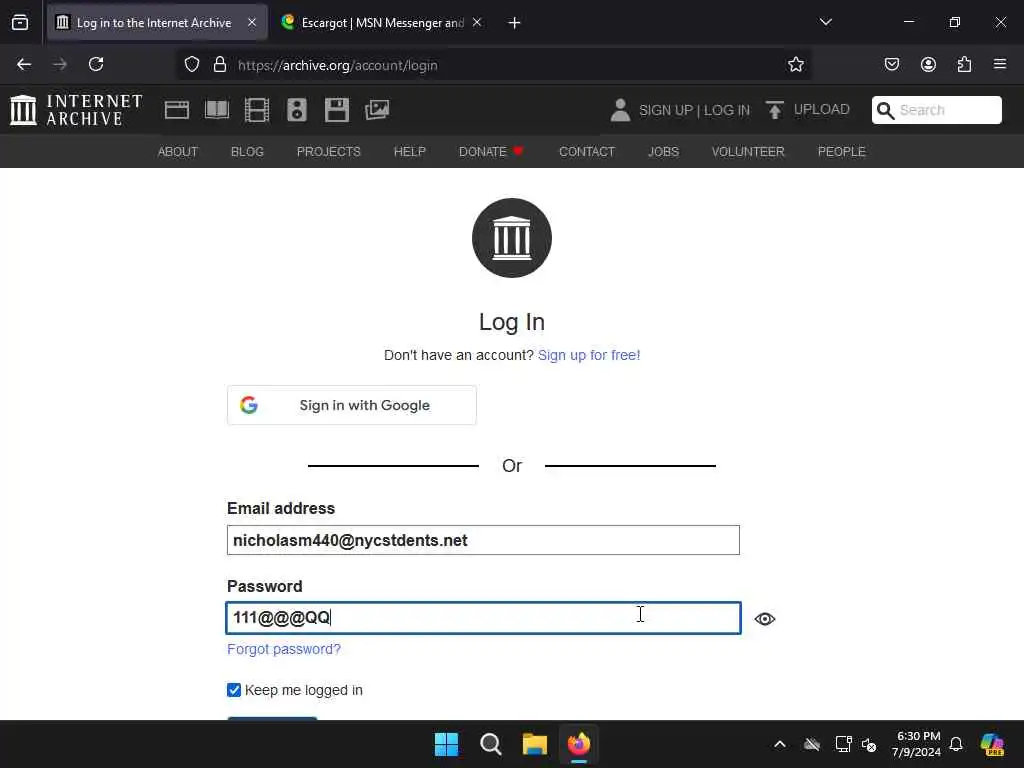Open the PROJECTS menu item
1024x768 pixels.
pos(328,152)
